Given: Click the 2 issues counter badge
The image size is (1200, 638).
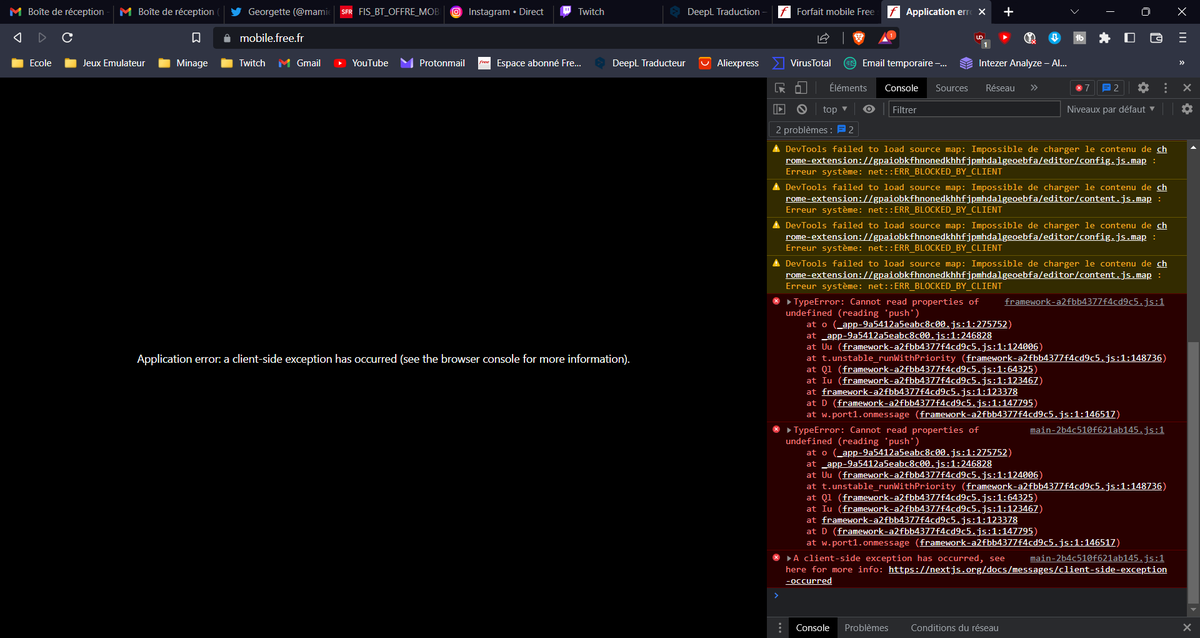Looking at the screenshot, I should click(x=1110, y=88).
